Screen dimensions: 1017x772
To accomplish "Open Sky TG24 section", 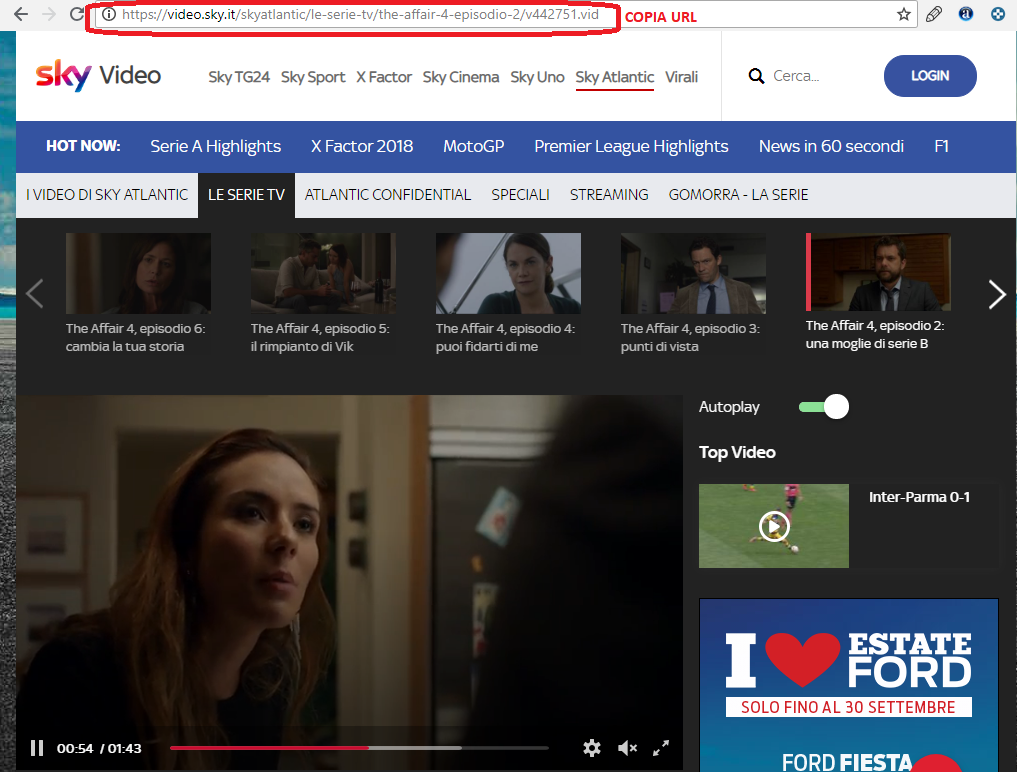I will point(239,77).
